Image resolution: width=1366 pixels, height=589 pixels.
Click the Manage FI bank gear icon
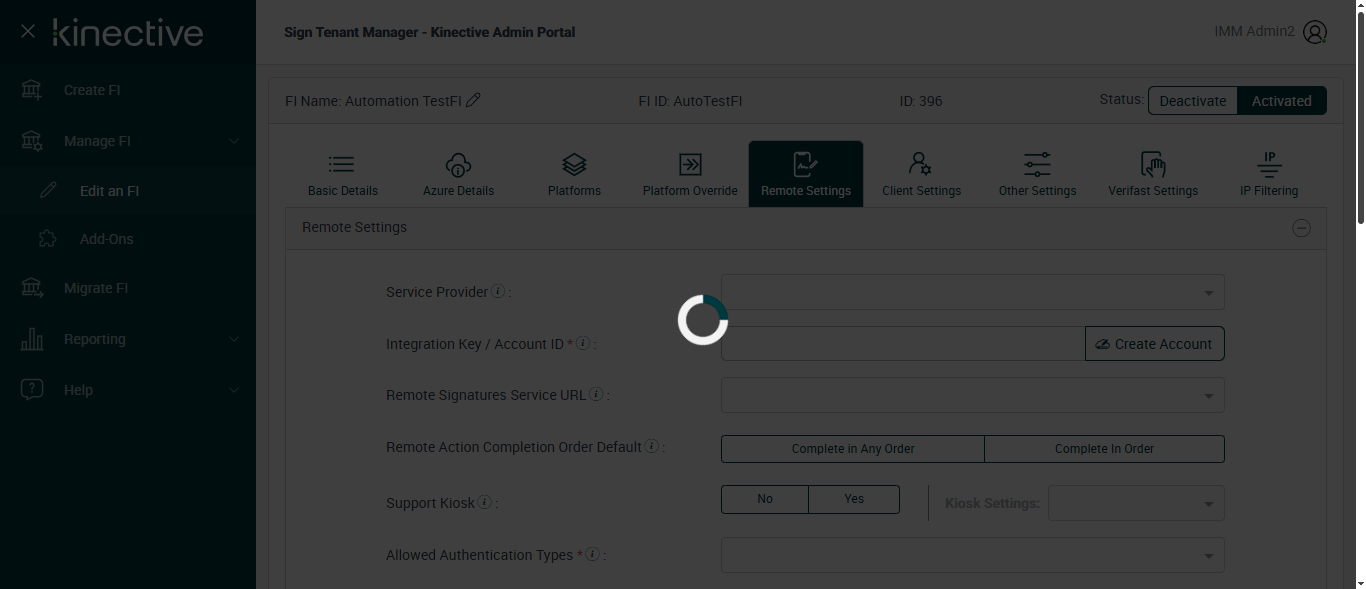[x=32, y=141]
